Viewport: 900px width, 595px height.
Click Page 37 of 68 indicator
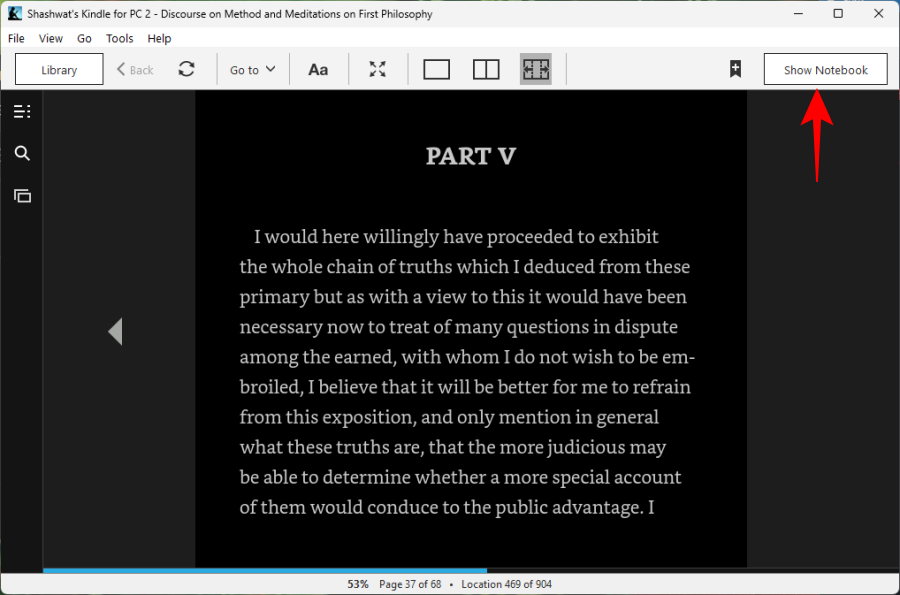coord(410,584)
